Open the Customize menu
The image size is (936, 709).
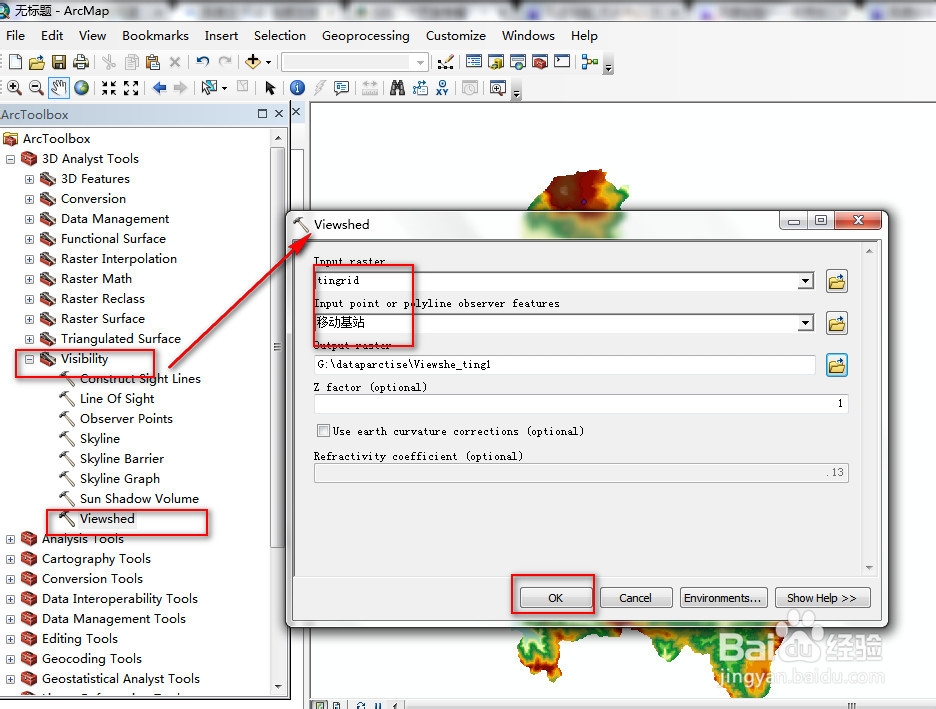pos(455,36)
